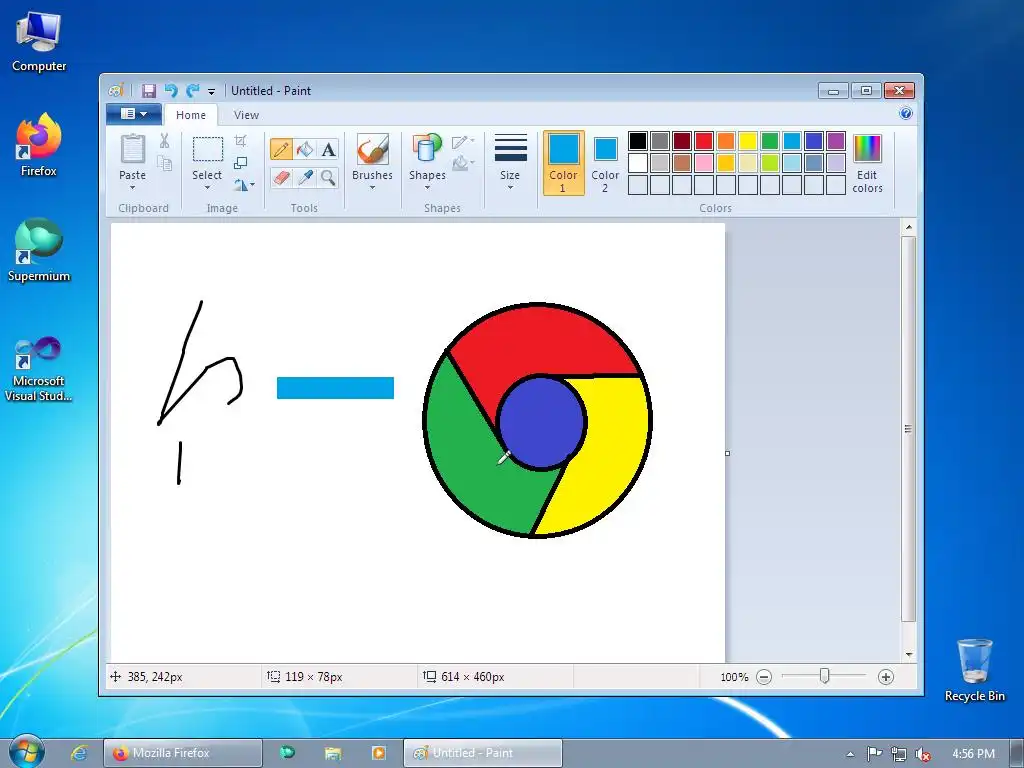Image resolution: width=1024 pixels, height=768 pixels.
Task: Pick the black color swatch
Action: click(638, 140)
